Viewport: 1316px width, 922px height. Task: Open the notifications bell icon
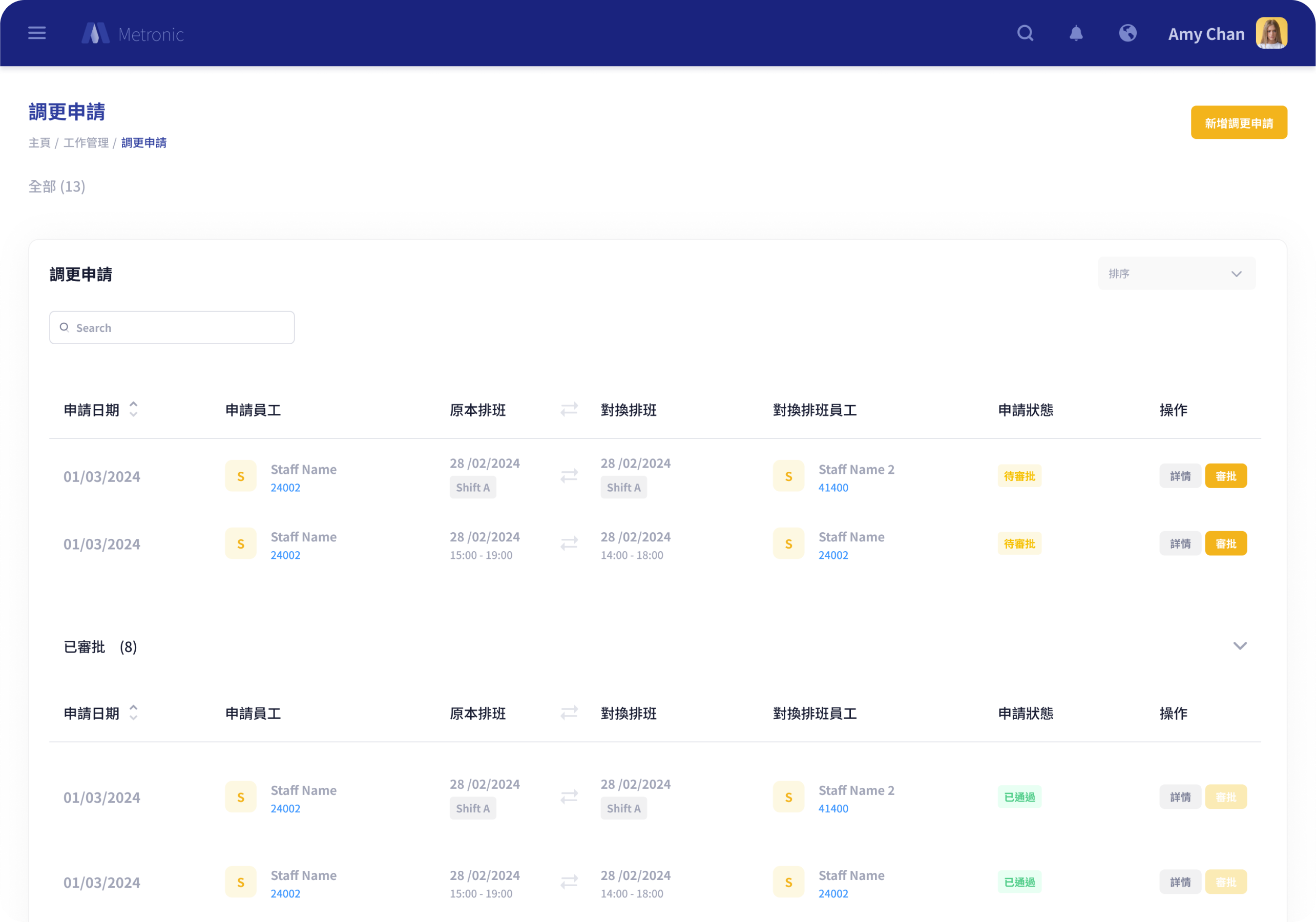1076,33
